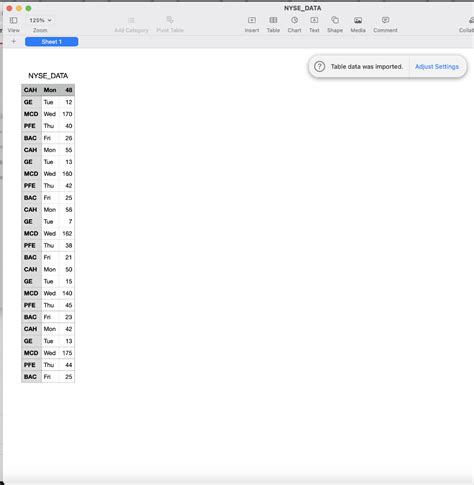Open the Insert toolbar icon
The image size is (474, 485).
[252, 20]
